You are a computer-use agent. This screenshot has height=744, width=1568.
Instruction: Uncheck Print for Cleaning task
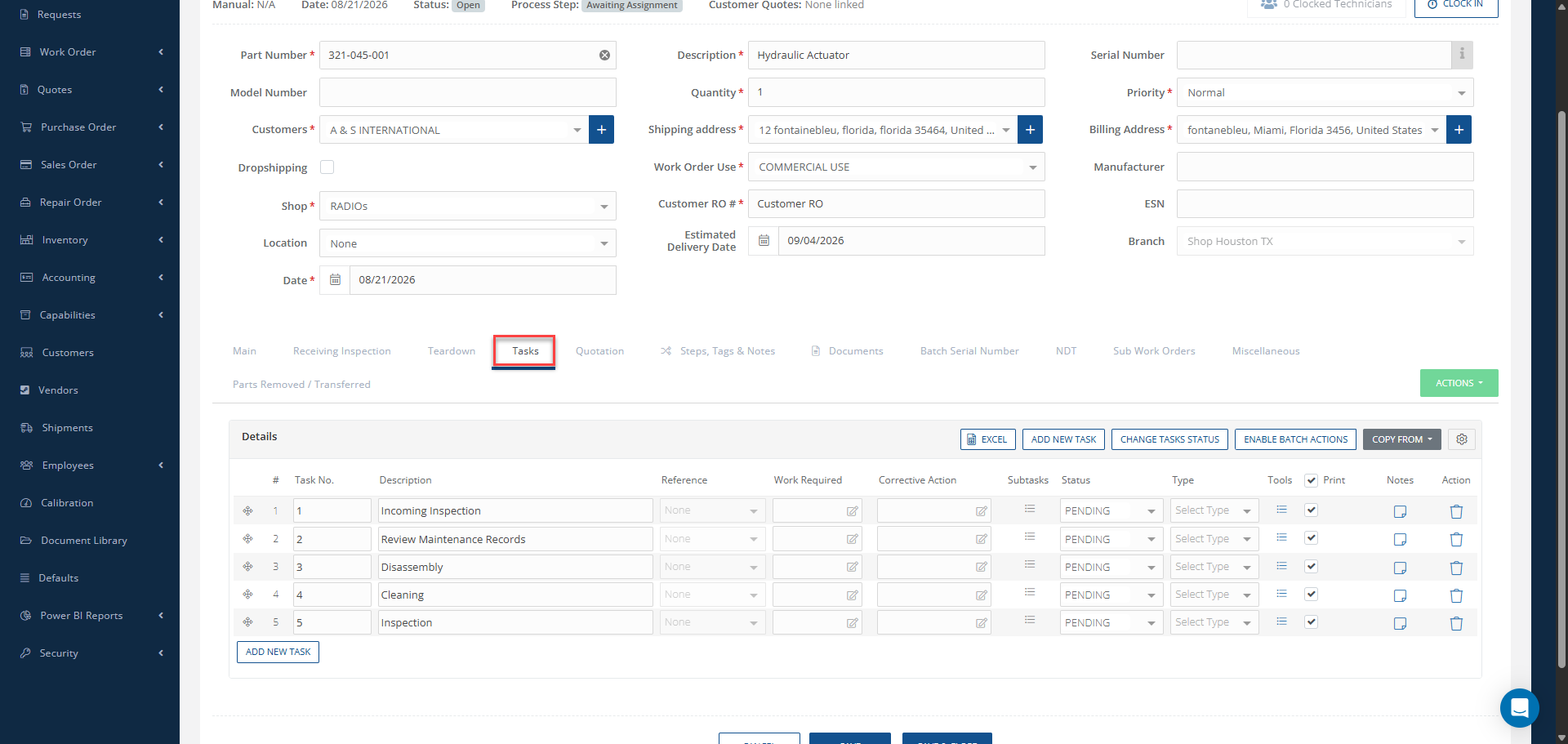1311,594
